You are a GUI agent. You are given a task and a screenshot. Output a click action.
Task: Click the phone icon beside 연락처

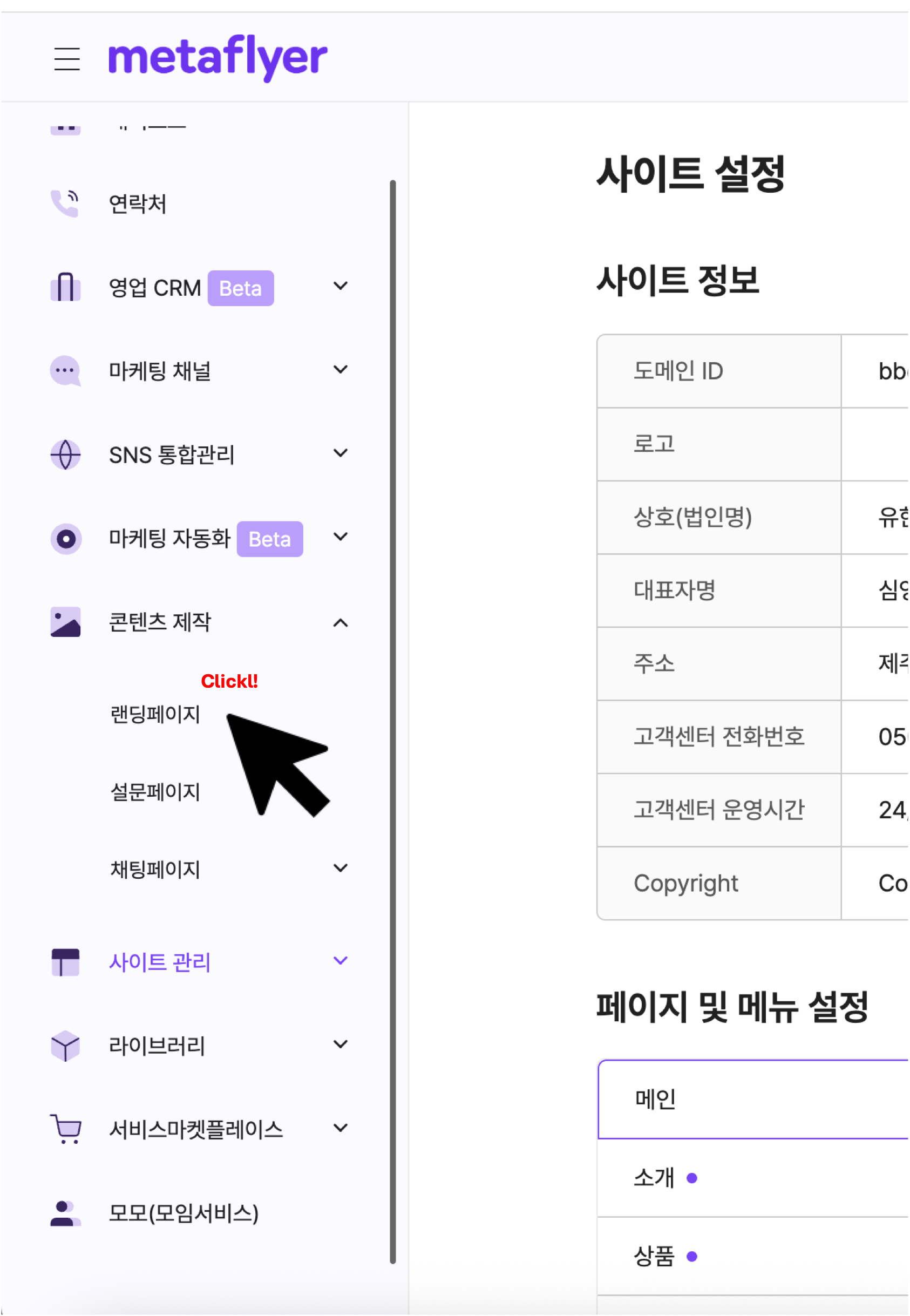[x=65, y=203]
